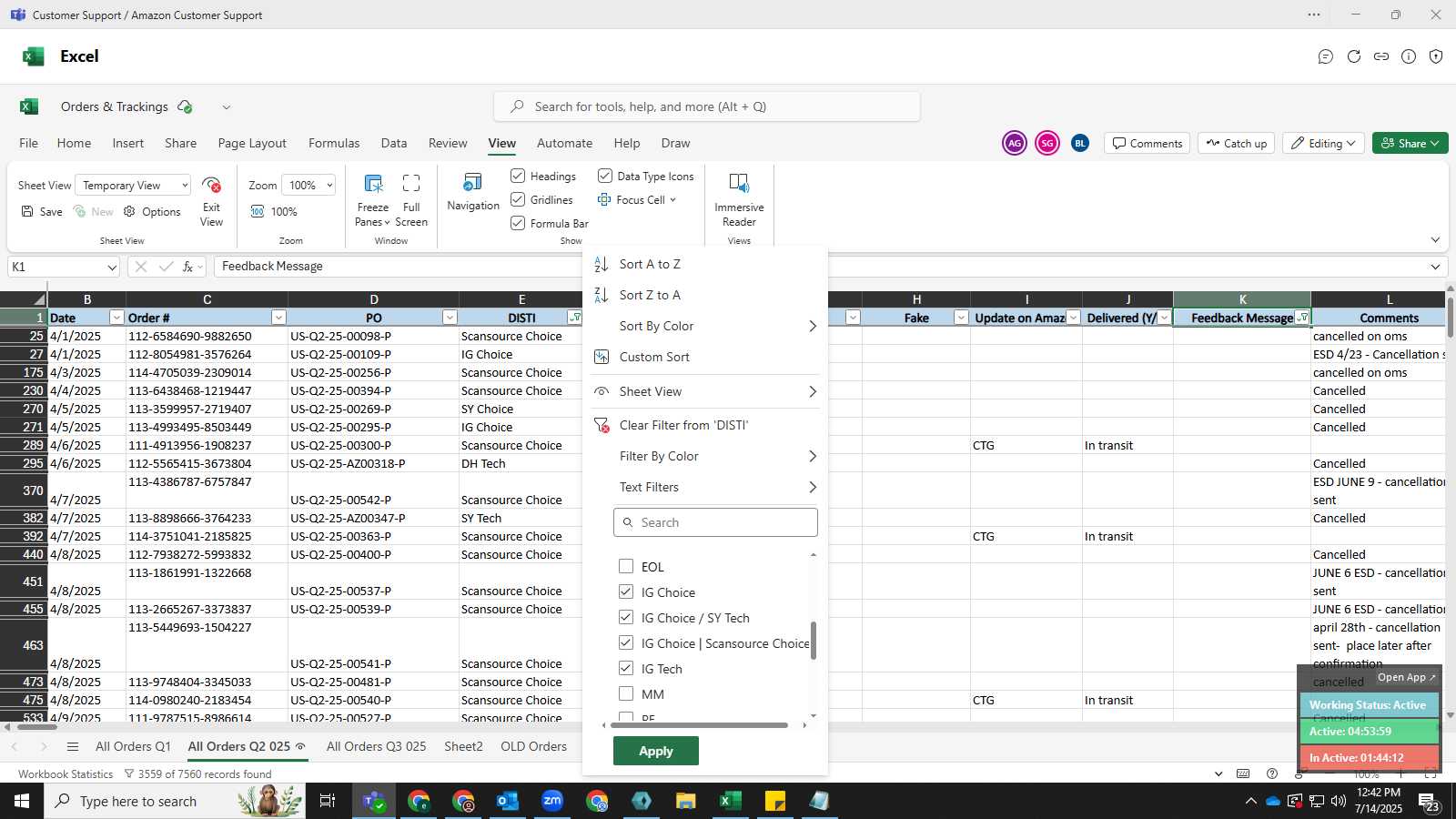Open the Date column filter dropdown

(x=116, y=318)
